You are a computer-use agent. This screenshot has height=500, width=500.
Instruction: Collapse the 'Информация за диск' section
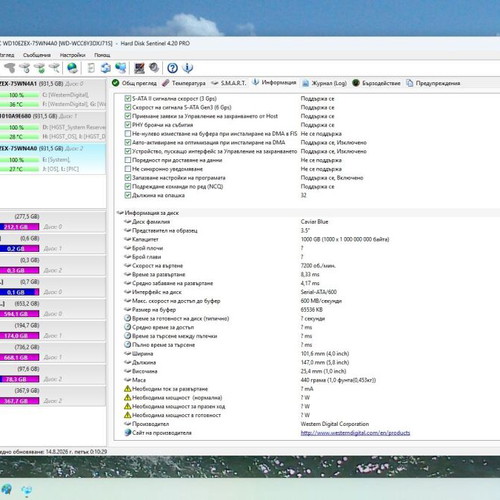click(120, 213)
